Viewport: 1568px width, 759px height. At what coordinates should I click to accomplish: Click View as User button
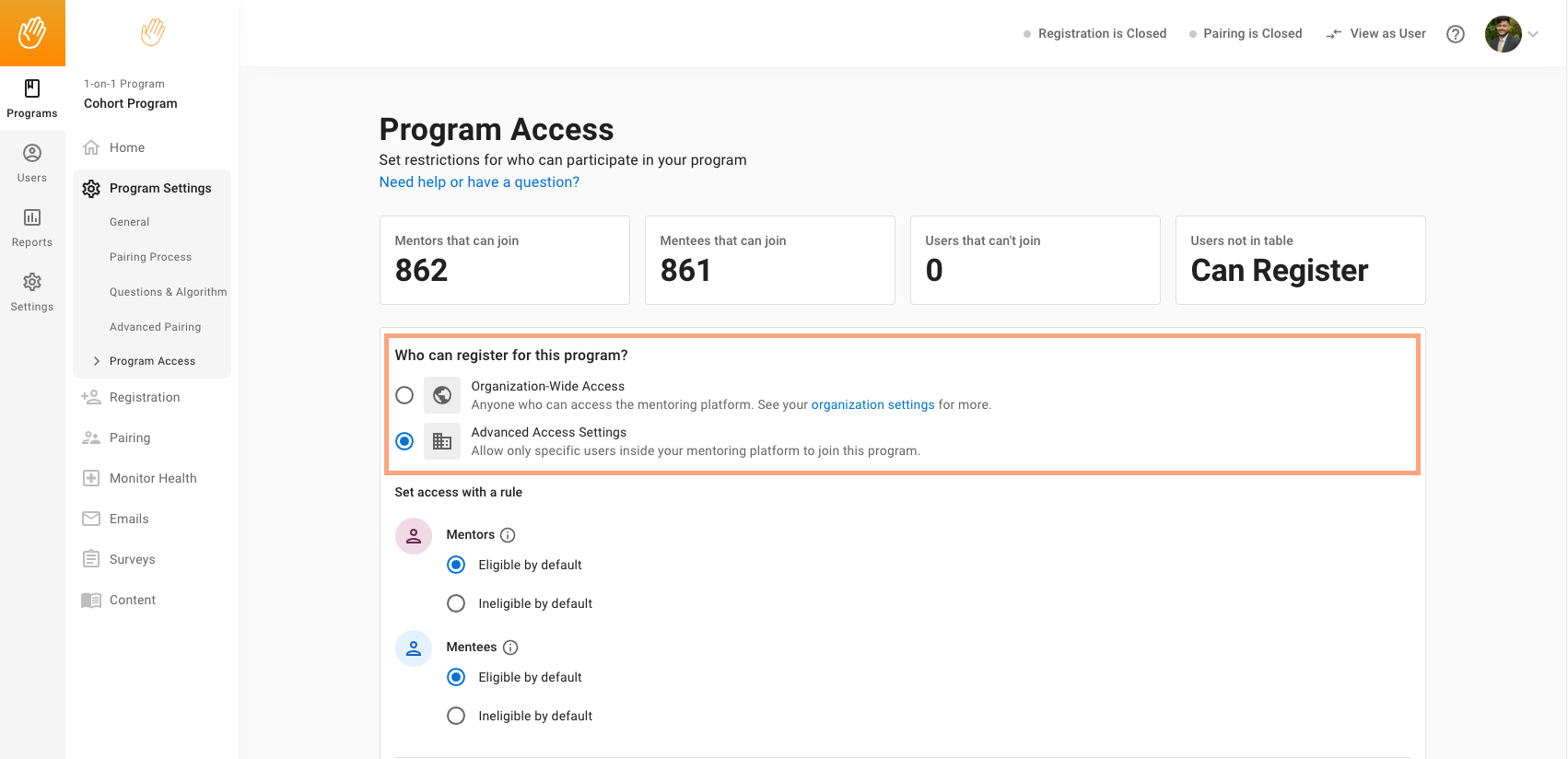[1376, 34]
